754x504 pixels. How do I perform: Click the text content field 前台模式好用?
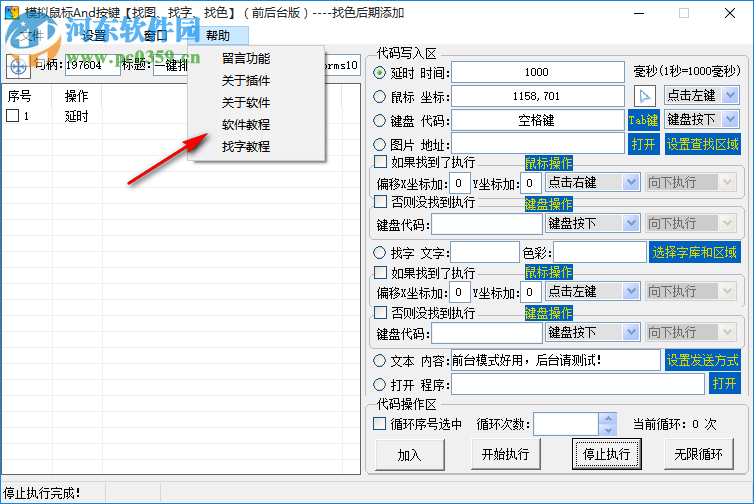click(x=555, y=360)
